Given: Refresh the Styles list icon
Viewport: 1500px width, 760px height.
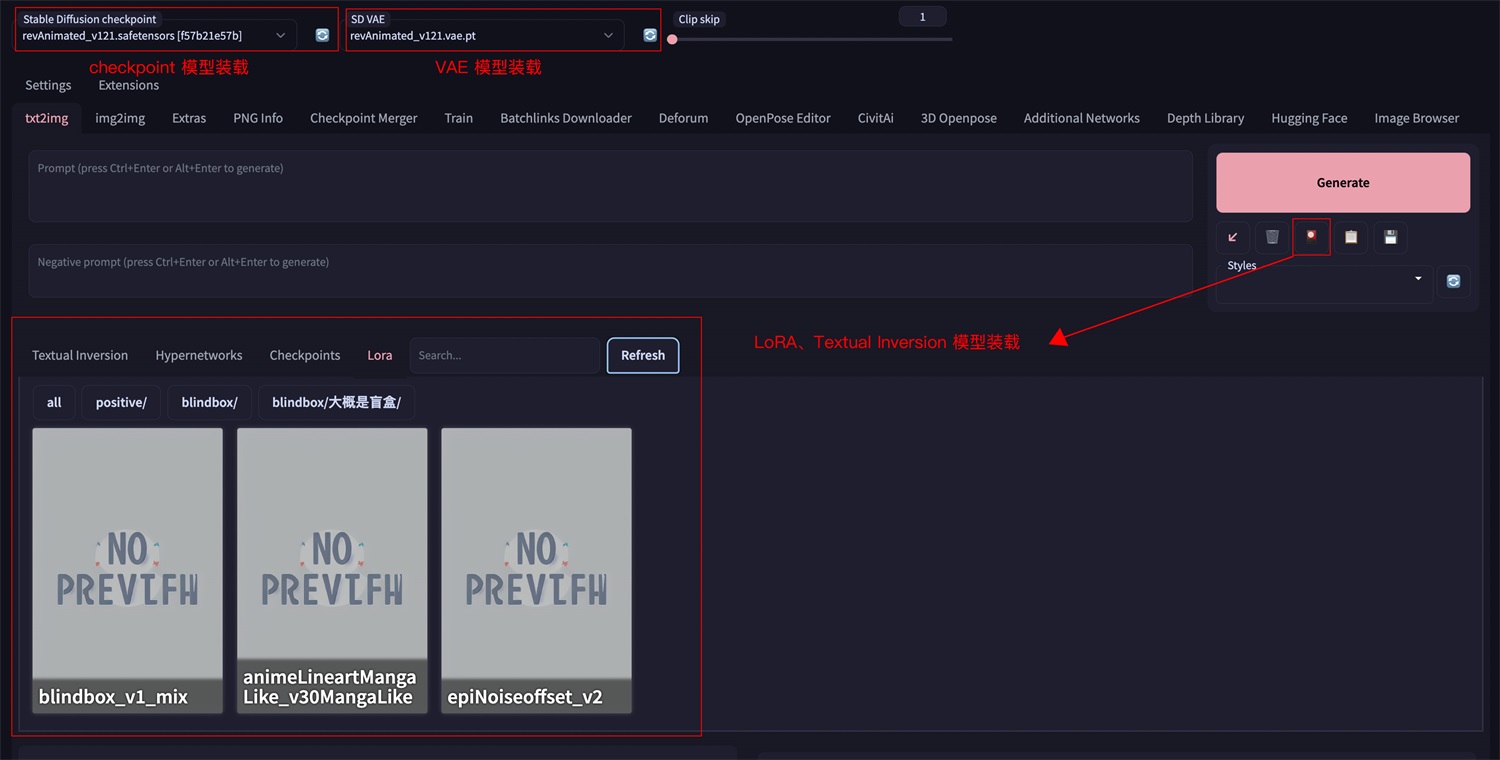Looking at the screenshot, I should tap(1453, 282).
